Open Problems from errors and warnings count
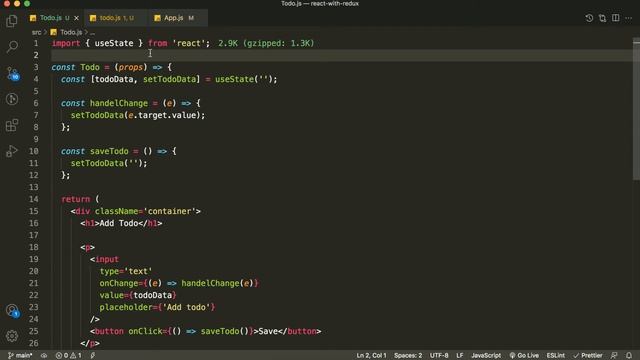Screen dimensions: 640x360 pyautogui.click(x=68, y=356)
